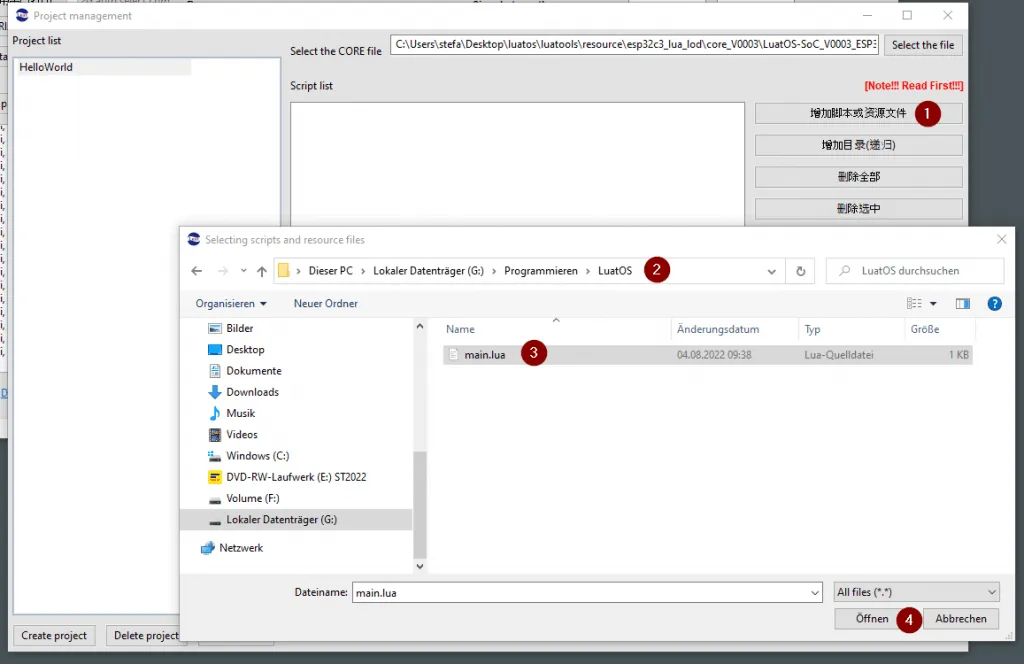Refresh the LuatOS folder view
Screen dimensions: 1024x664
coord(800,271)
